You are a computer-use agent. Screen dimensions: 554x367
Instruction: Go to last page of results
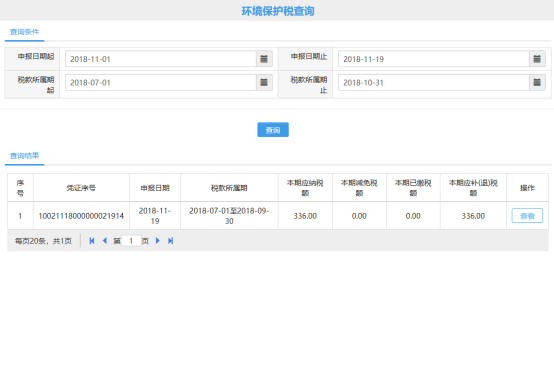click(171, 241)
